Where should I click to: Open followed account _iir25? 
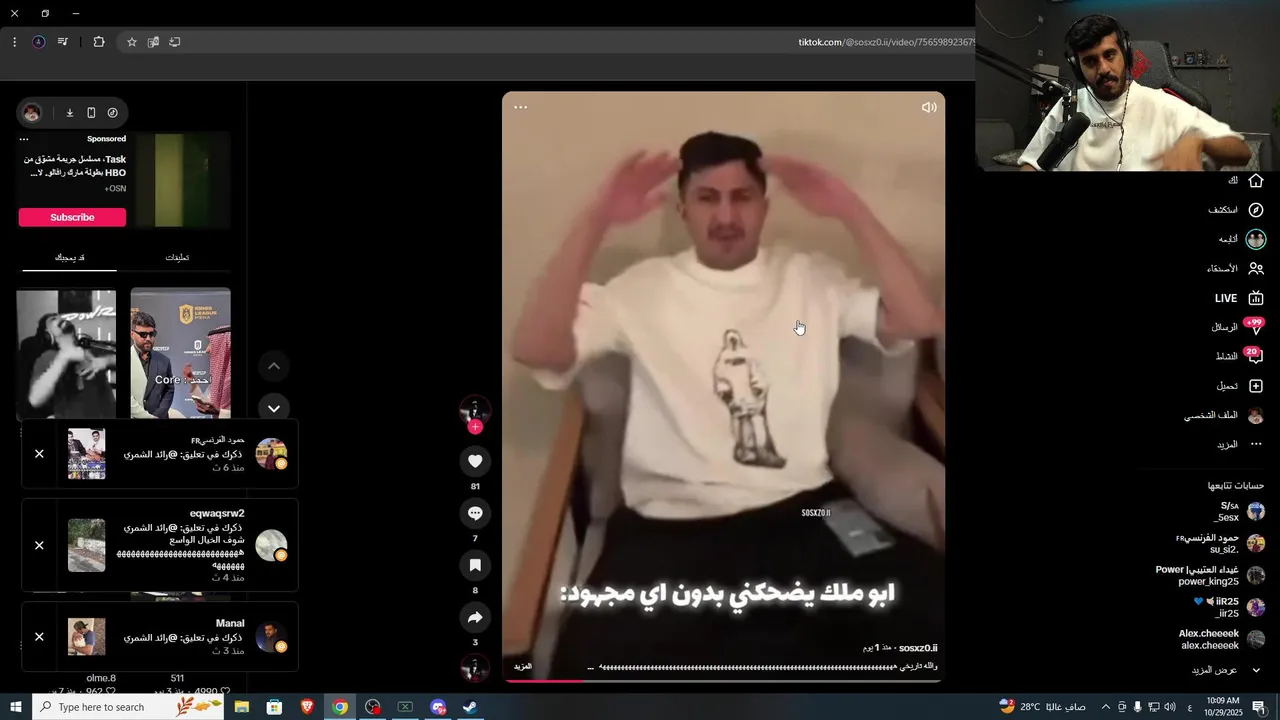pyautogui.click(x=1230, y=607)
